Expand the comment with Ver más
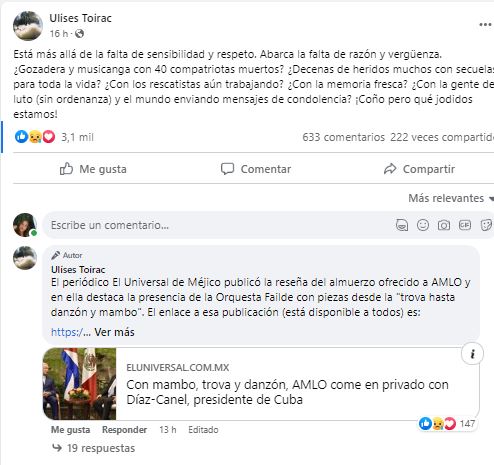 tap(114, 332)
